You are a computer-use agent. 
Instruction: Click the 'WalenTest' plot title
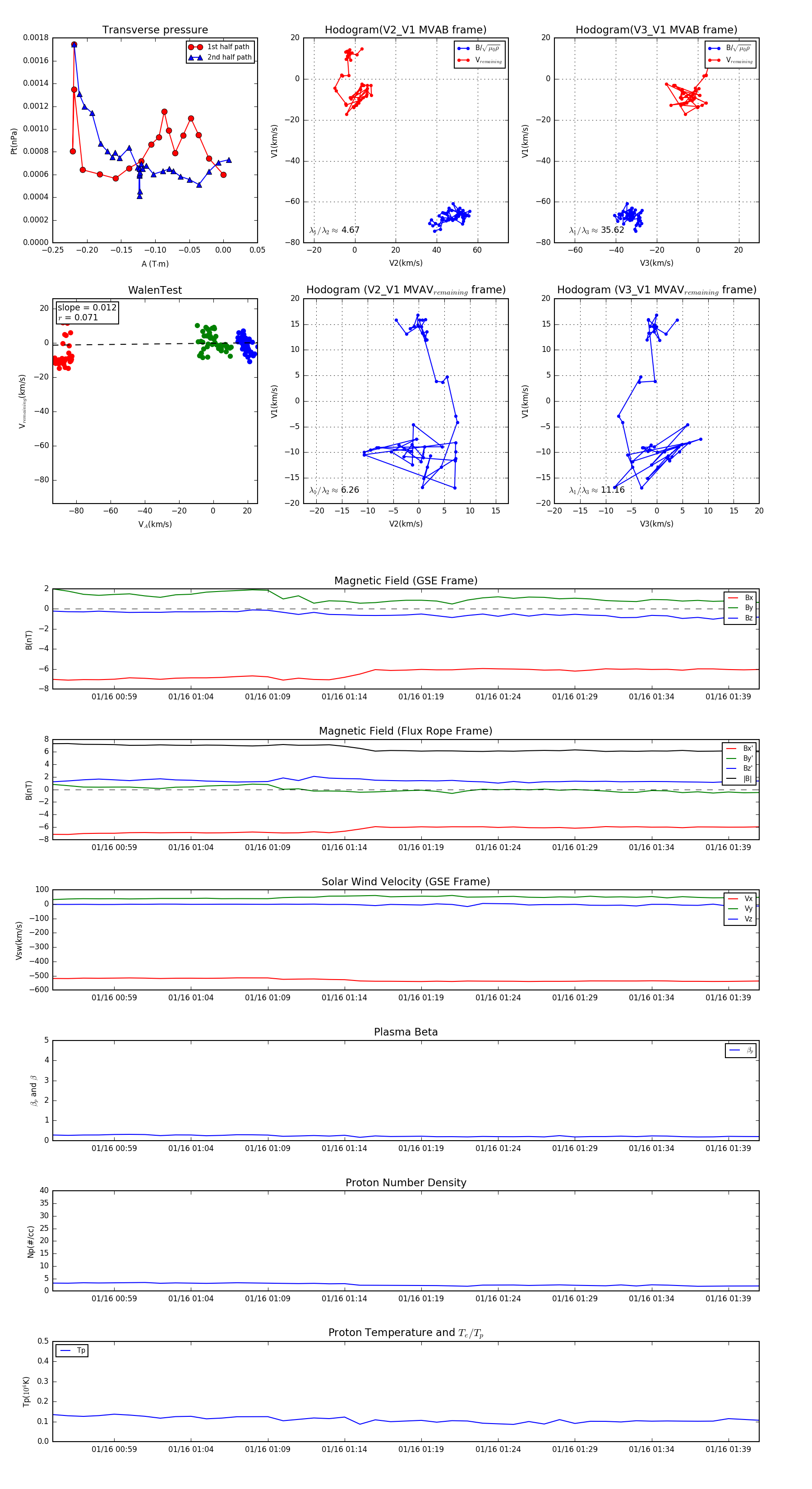tap(155, 290)
